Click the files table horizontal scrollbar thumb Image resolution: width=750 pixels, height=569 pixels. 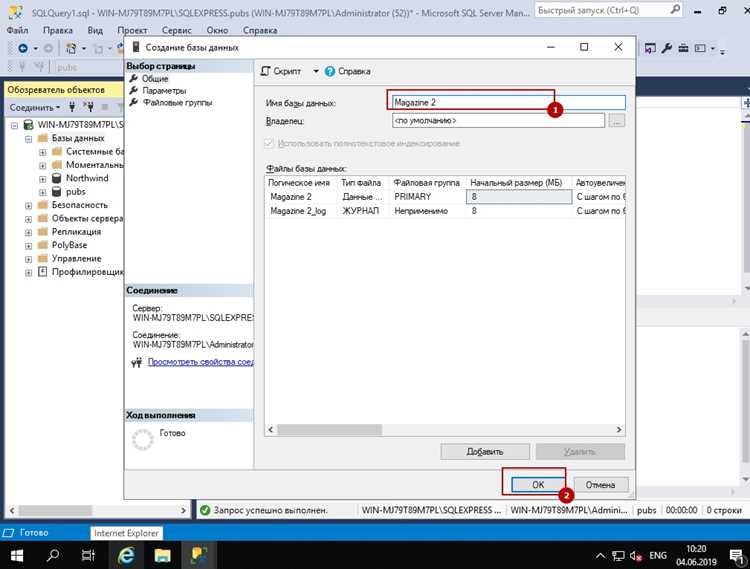click(x=330, y=430)
